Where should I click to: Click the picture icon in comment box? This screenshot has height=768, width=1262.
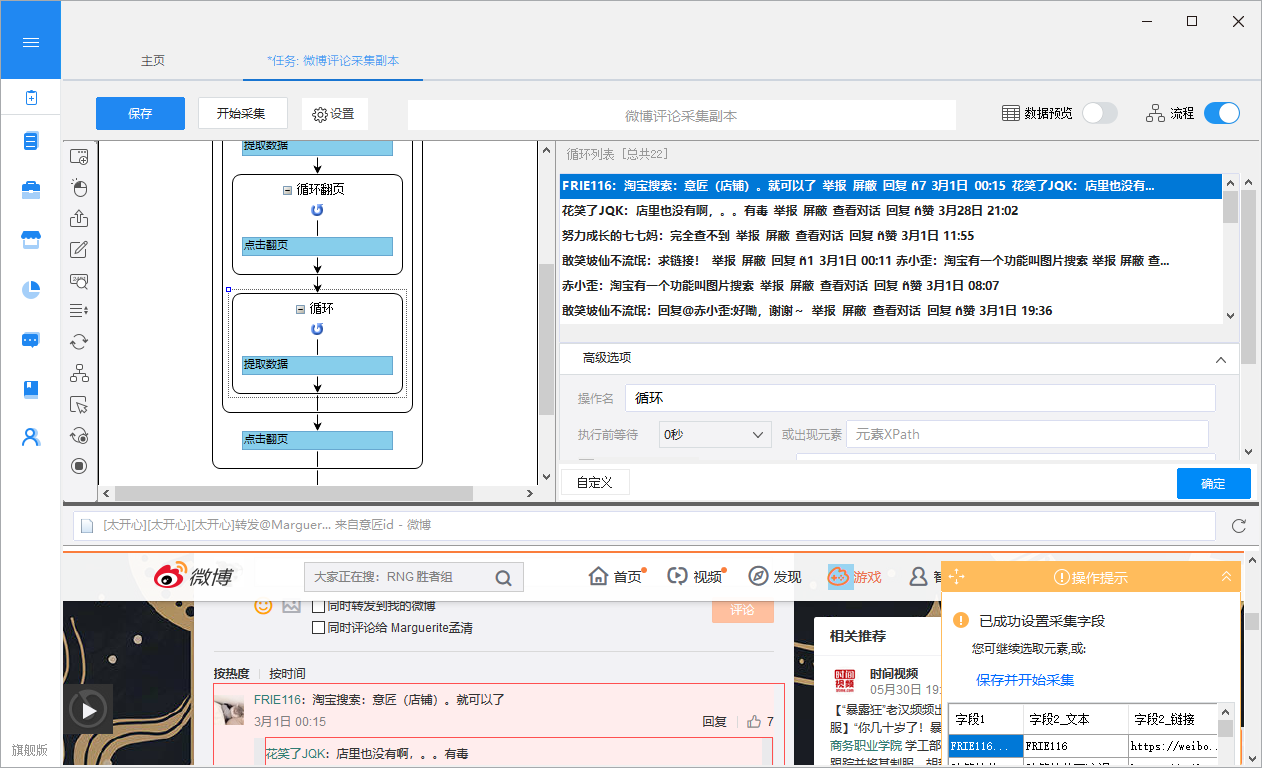291,605
